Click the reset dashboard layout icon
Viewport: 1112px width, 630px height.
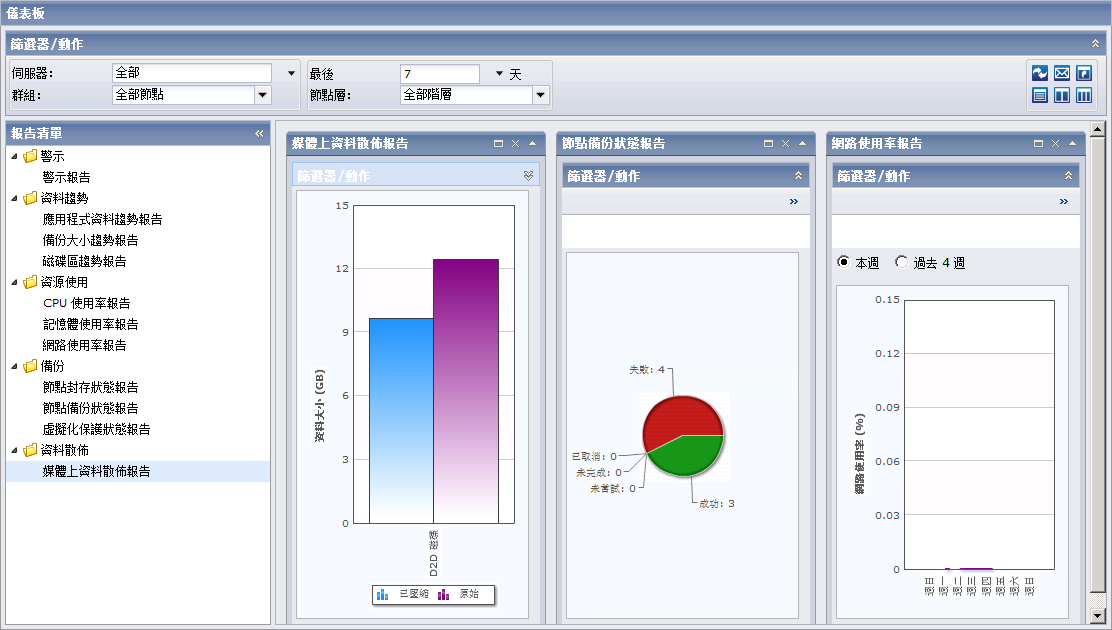(x=1084, y=73)
